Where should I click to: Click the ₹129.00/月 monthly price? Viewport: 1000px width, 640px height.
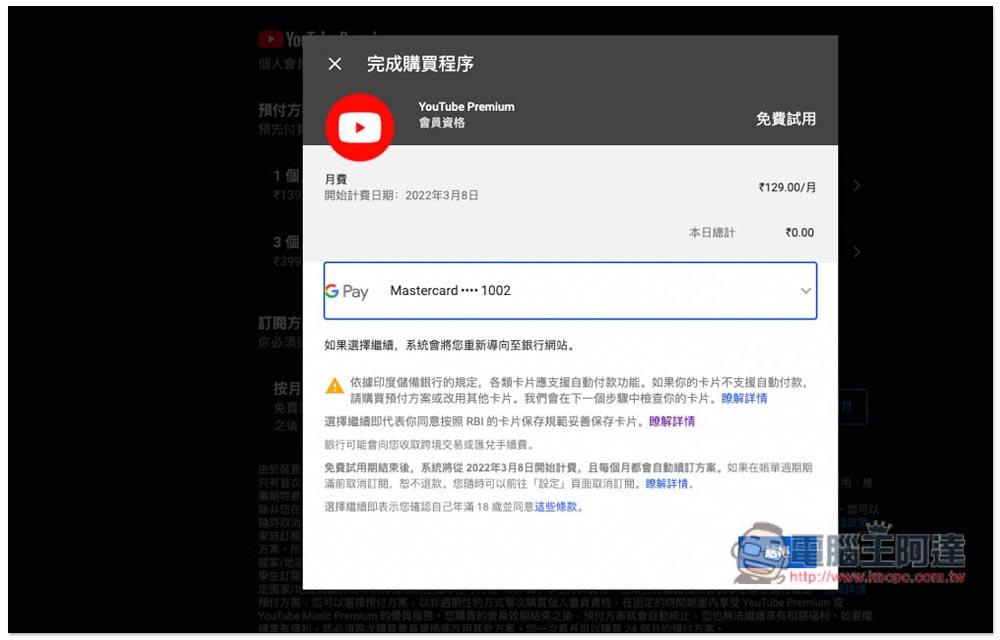coord(787,187)
